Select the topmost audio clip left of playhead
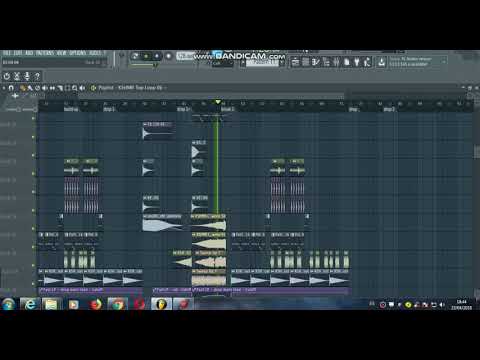Screen dimensions: 480x360 coord(158,131)
